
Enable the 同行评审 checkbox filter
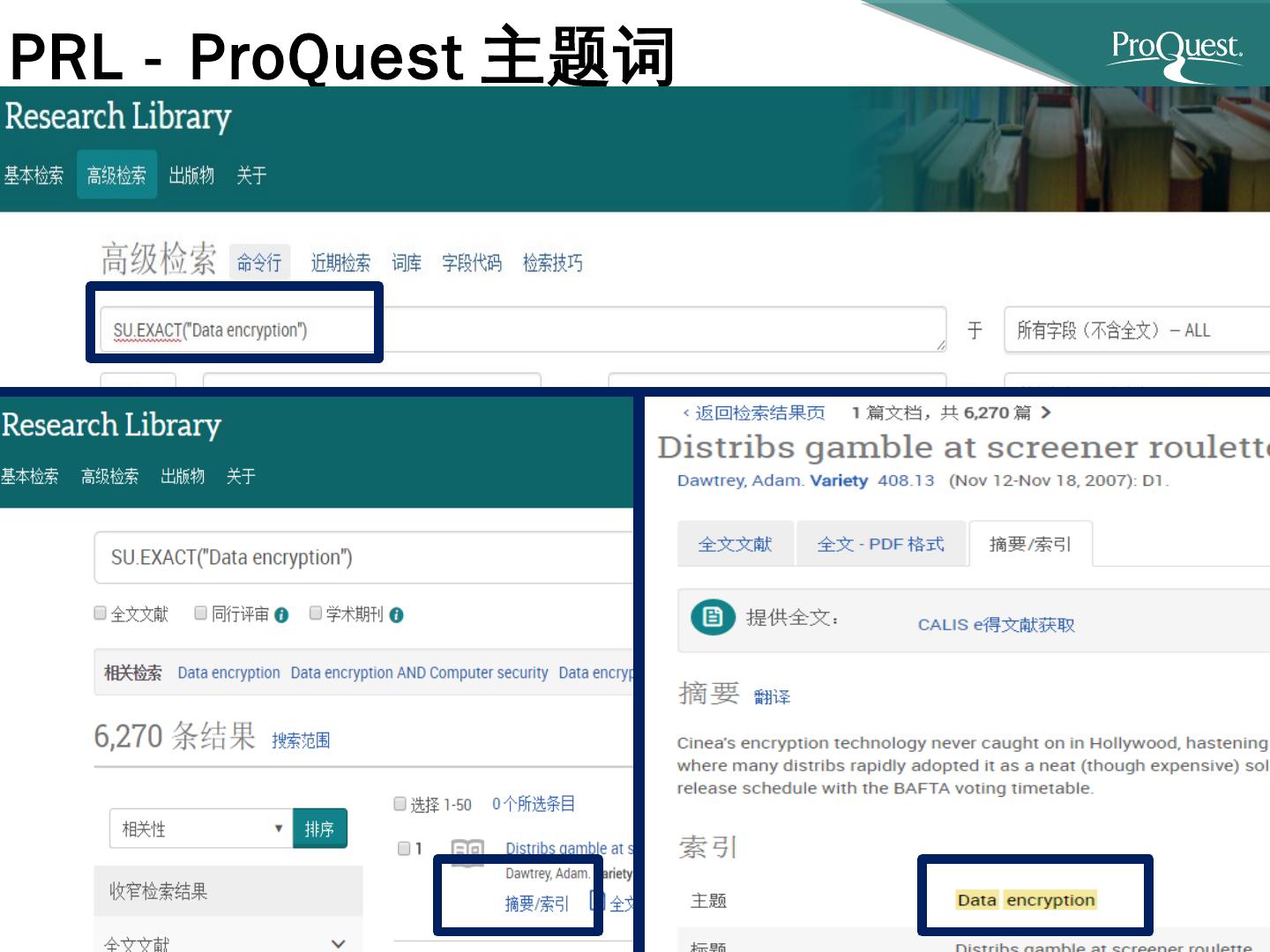[x=201, y=613]
